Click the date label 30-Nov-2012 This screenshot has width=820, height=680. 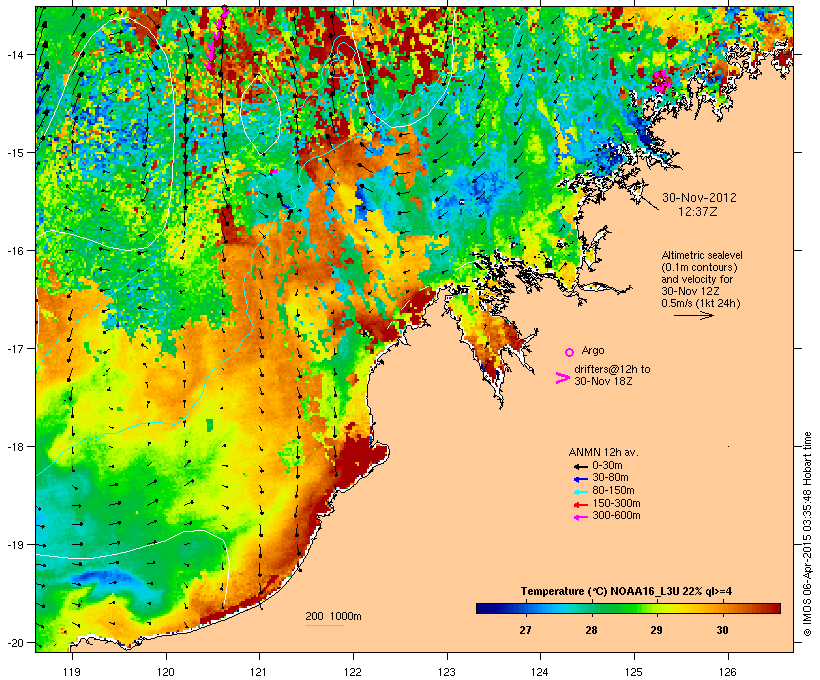click(x=699, y=198)
